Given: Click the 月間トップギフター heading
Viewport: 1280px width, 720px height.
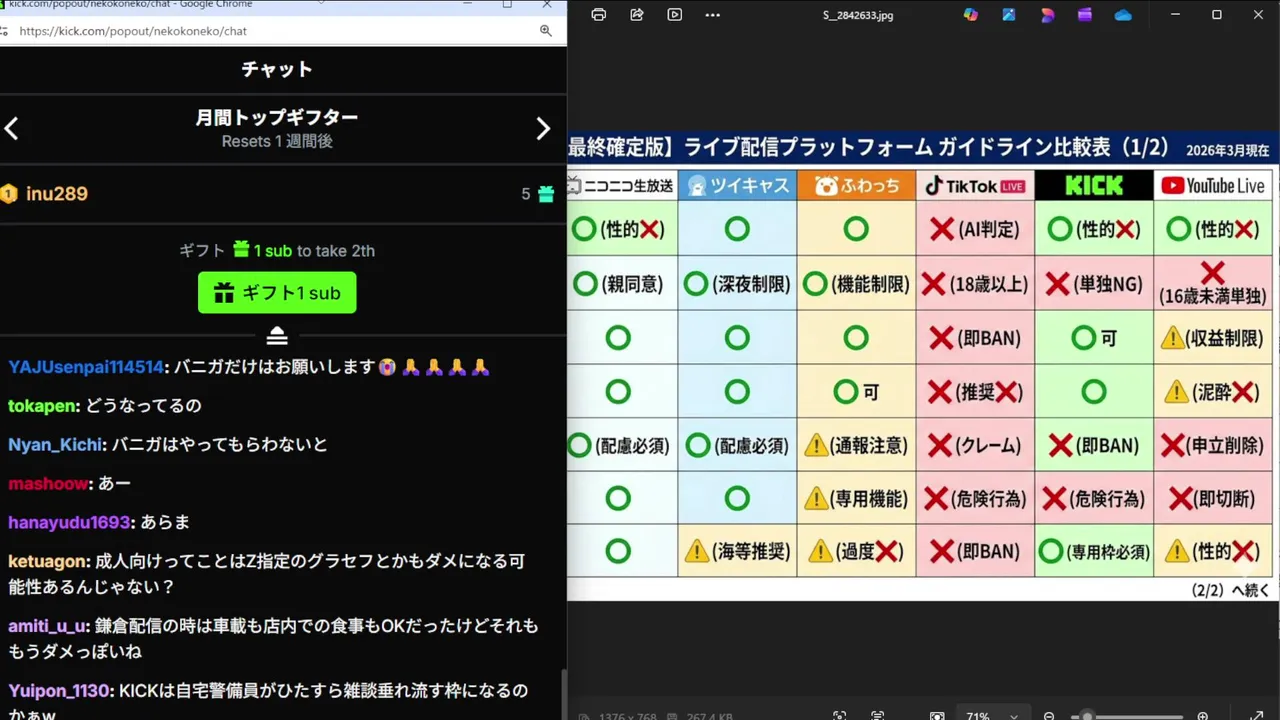Looking at the screenshot, I should click(277, 117).
